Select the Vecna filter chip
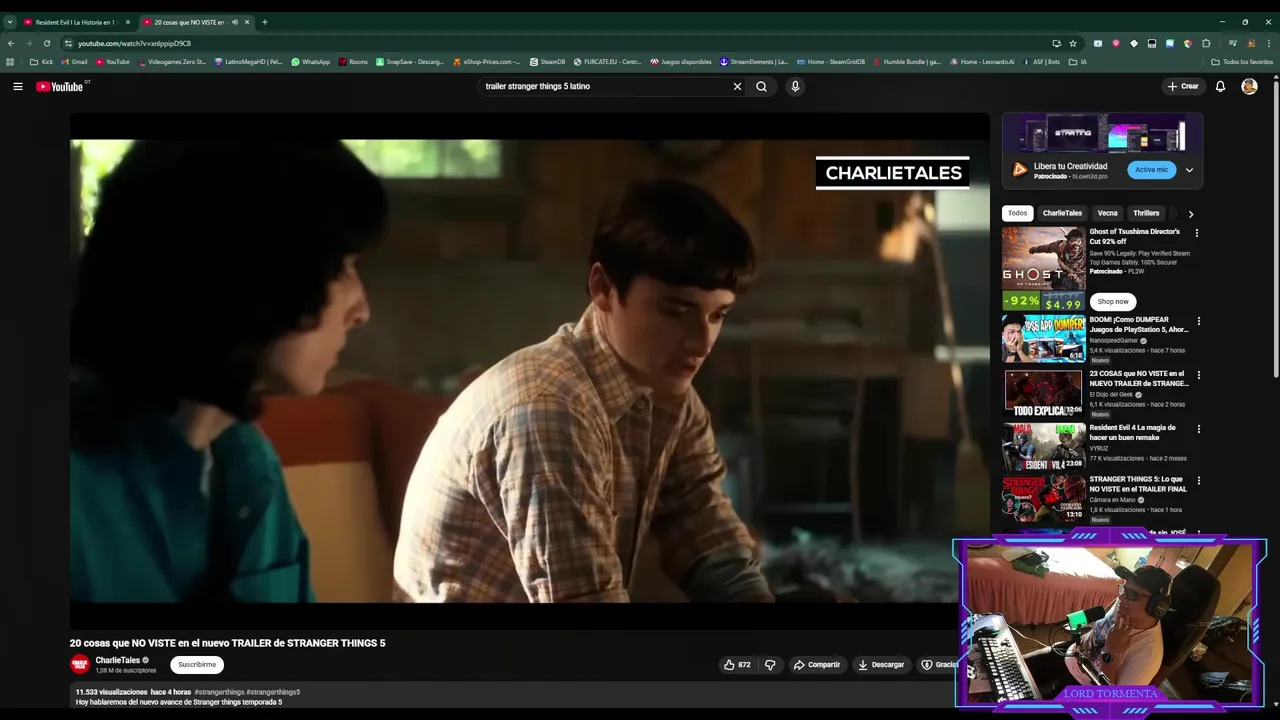 point(1107,213)
